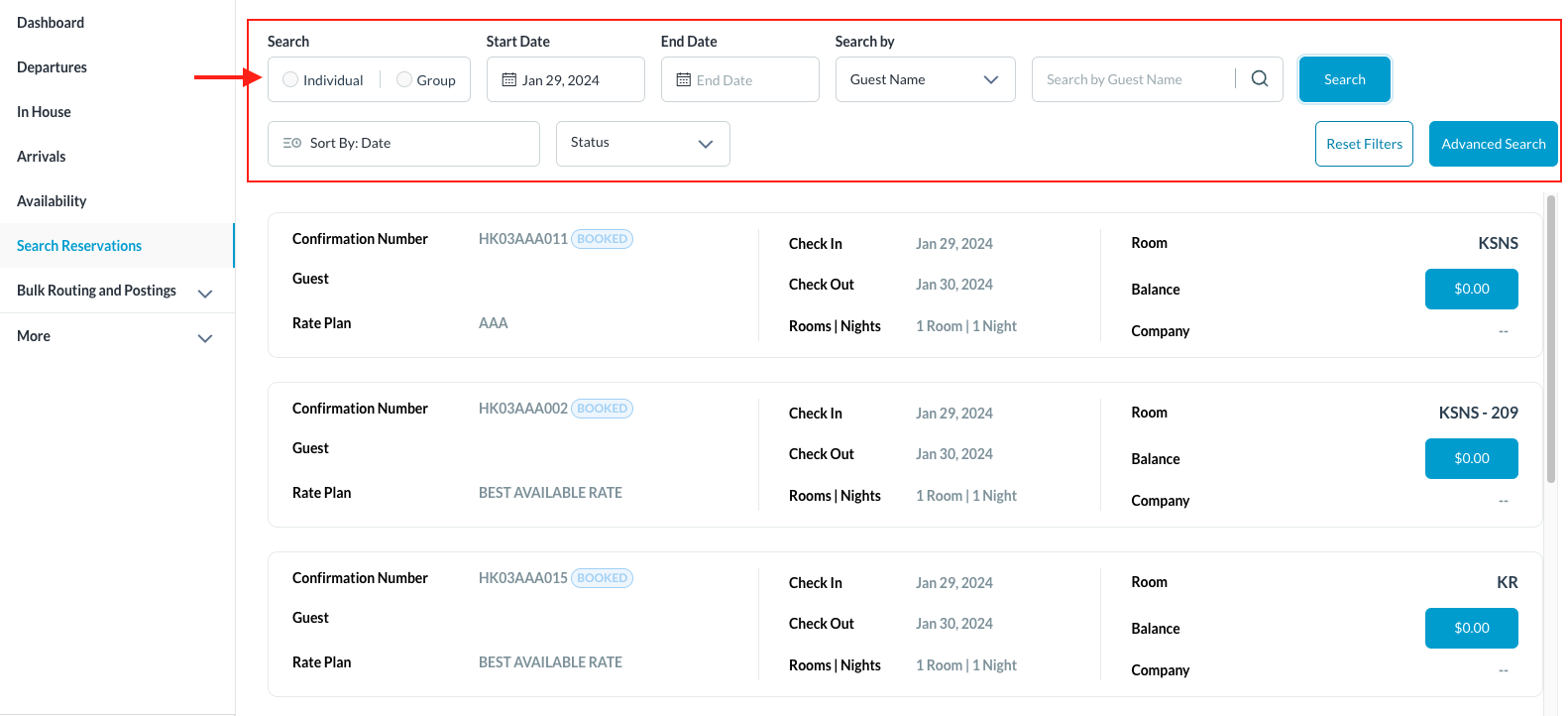Click the Start Date field Jan 29, 2024
The width and height of the screenshot is (1568, 716).
tap(566, 79)
